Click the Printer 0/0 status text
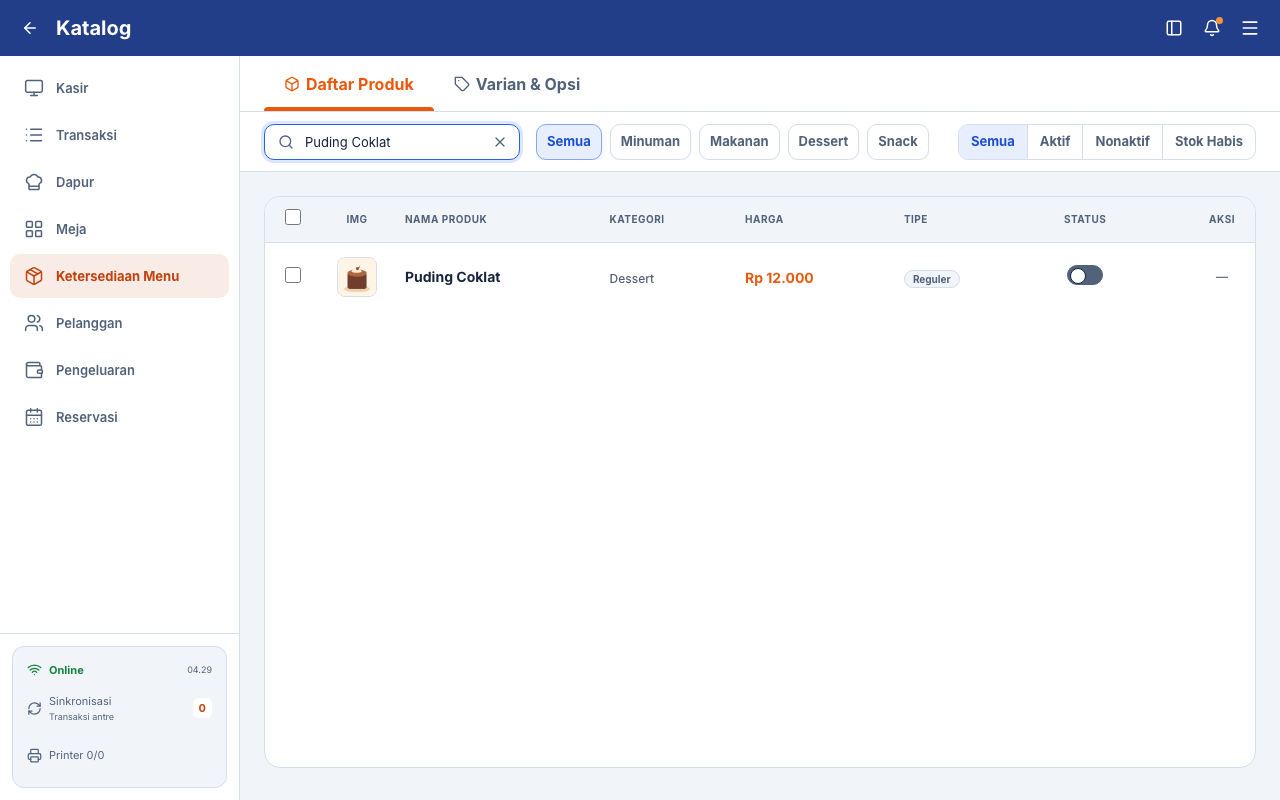 77,755
